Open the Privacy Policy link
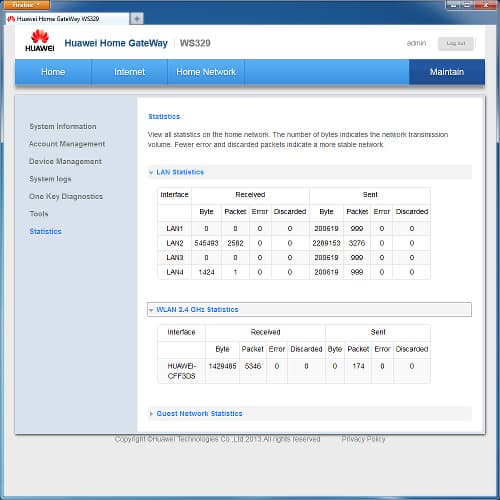 point(363,439)
